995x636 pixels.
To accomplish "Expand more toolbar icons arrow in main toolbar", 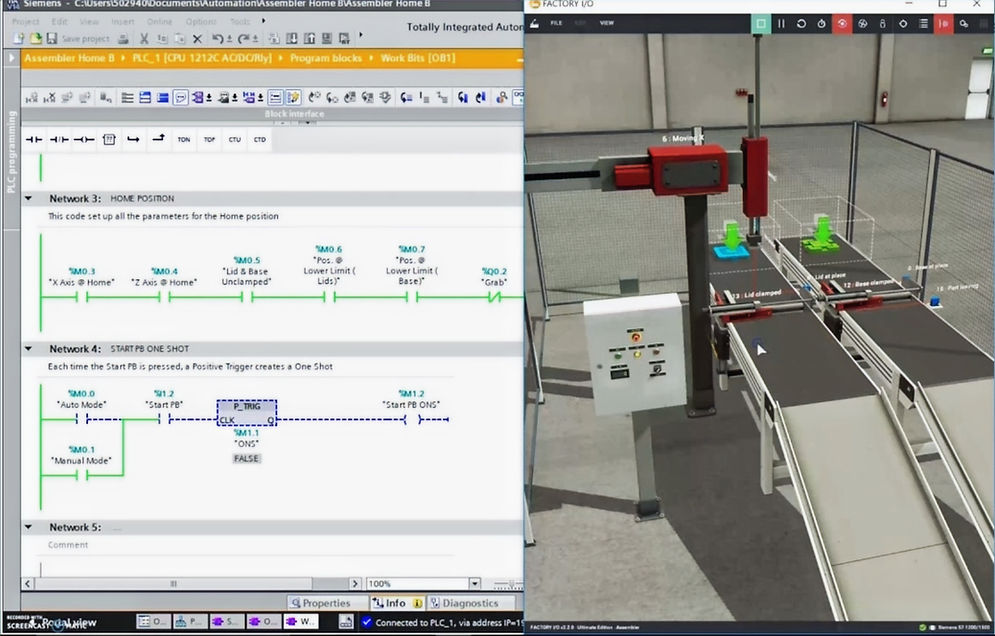I will [x=361, y=36].
